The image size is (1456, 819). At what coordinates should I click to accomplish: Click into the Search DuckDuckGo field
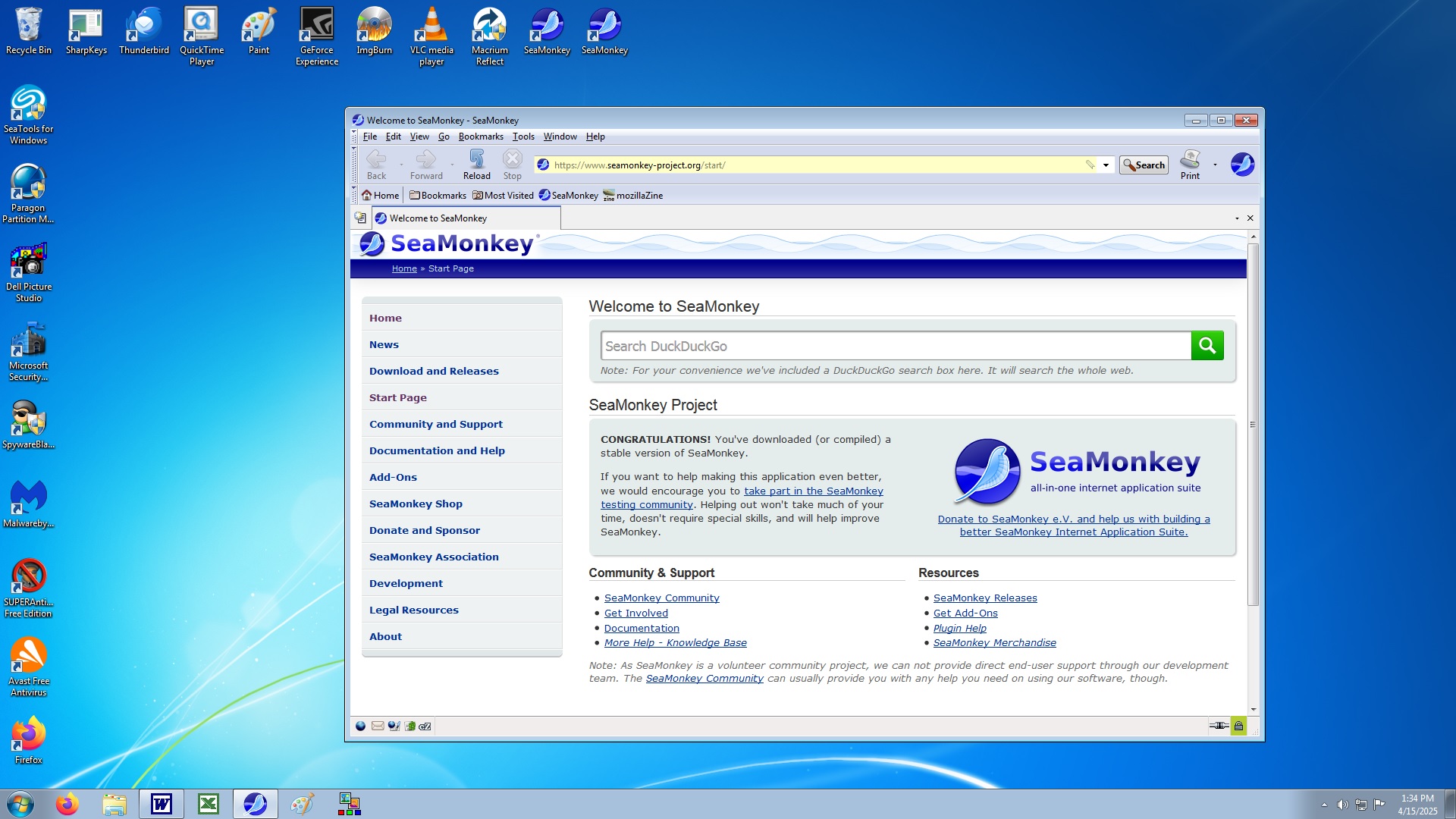pos(896,346)
